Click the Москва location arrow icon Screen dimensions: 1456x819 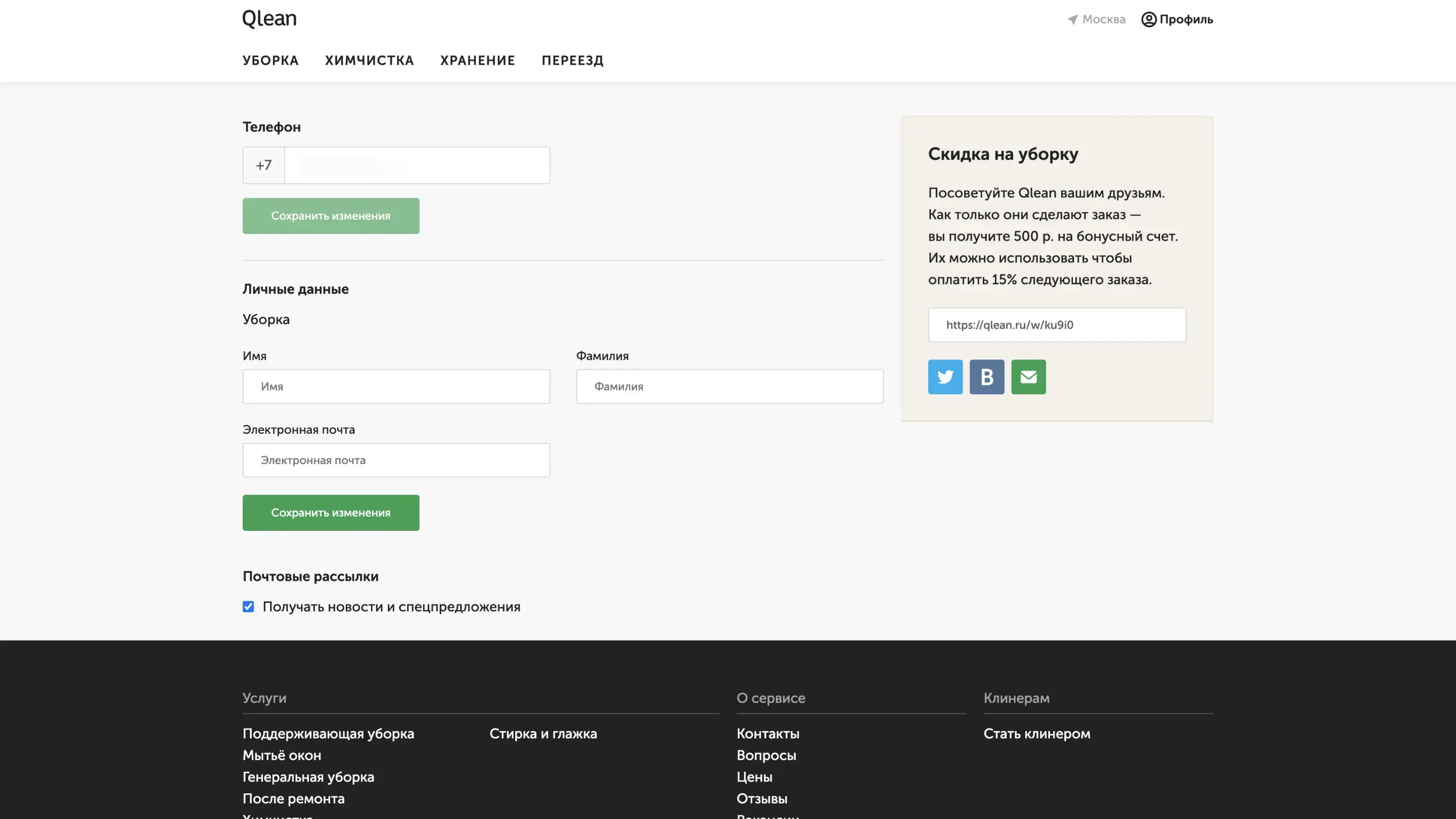pyautogui.click(x=1072, y=20)
